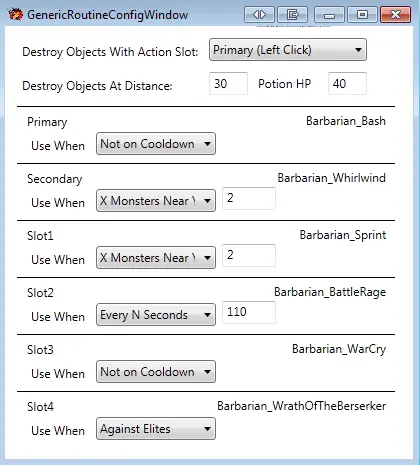The image size is (420, 465).
Task: Click Slot1 monsters count field
Action: click(249, 255)
